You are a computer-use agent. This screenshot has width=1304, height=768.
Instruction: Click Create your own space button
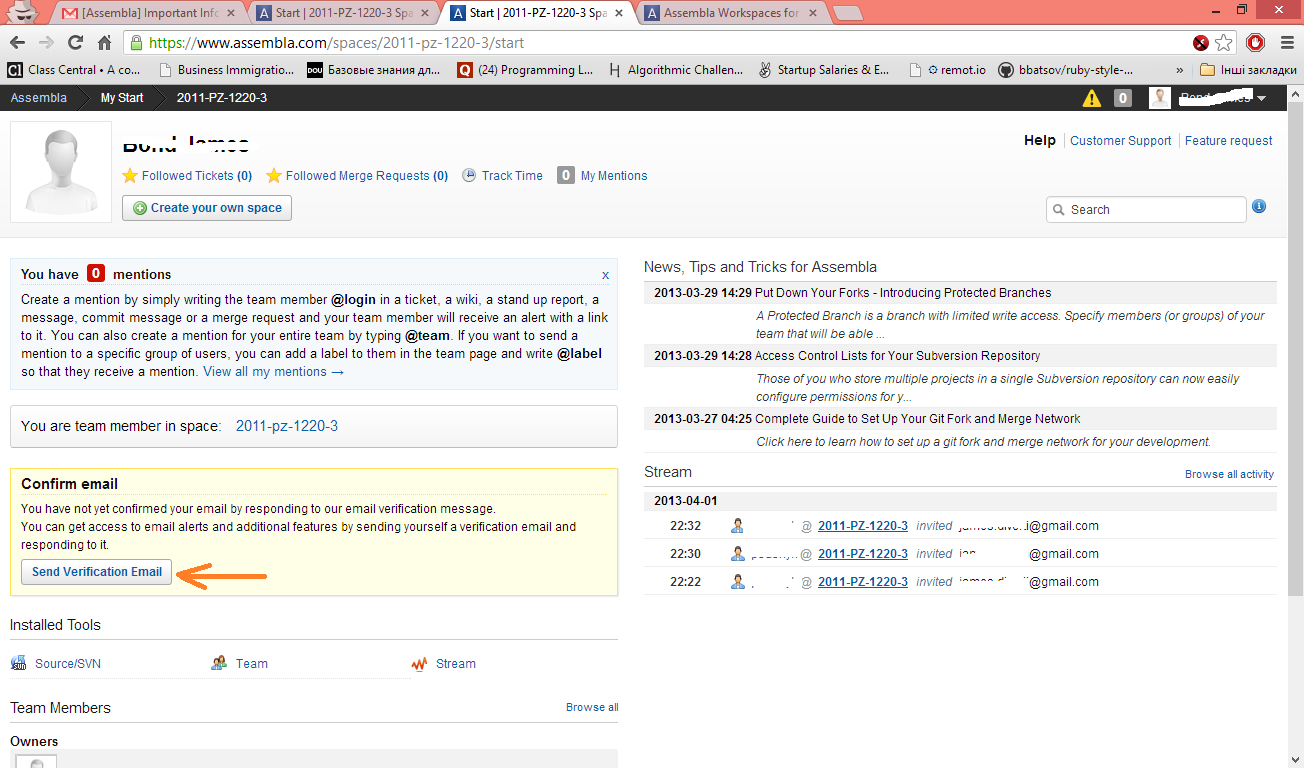(207, 208)
